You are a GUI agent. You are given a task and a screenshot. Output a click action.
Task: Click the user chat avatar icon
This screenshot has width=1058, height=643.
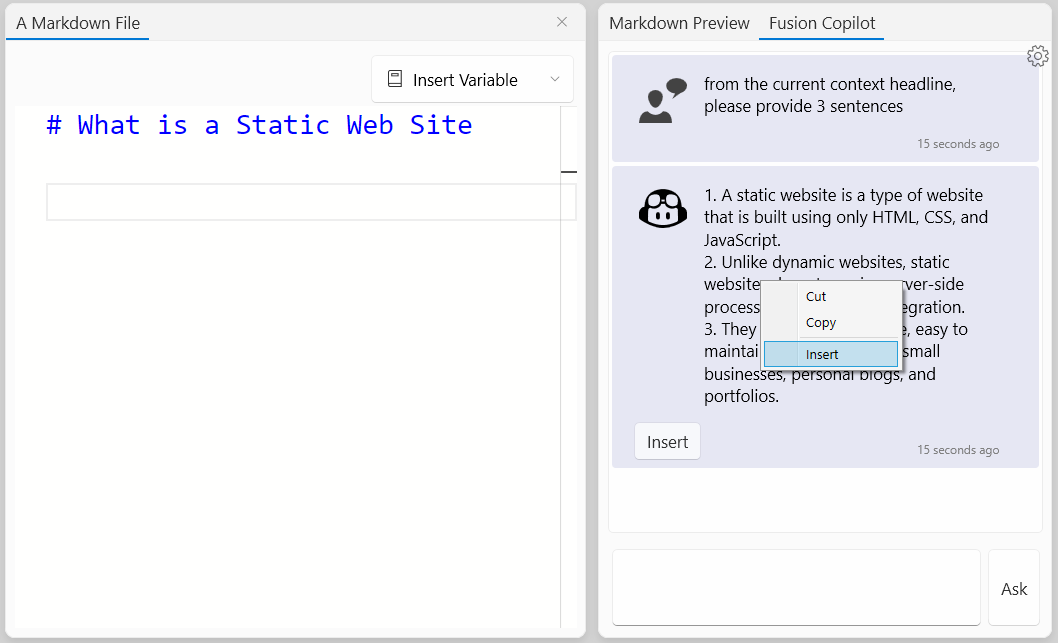pos(662,101)
